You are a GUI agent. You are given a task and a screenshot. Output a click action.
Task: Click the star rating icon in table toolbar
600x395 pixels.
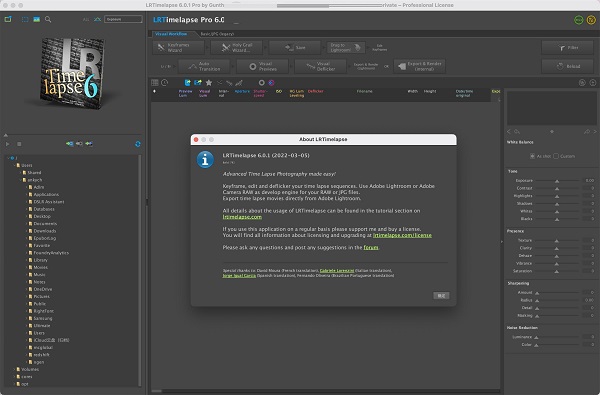[209, 83]
